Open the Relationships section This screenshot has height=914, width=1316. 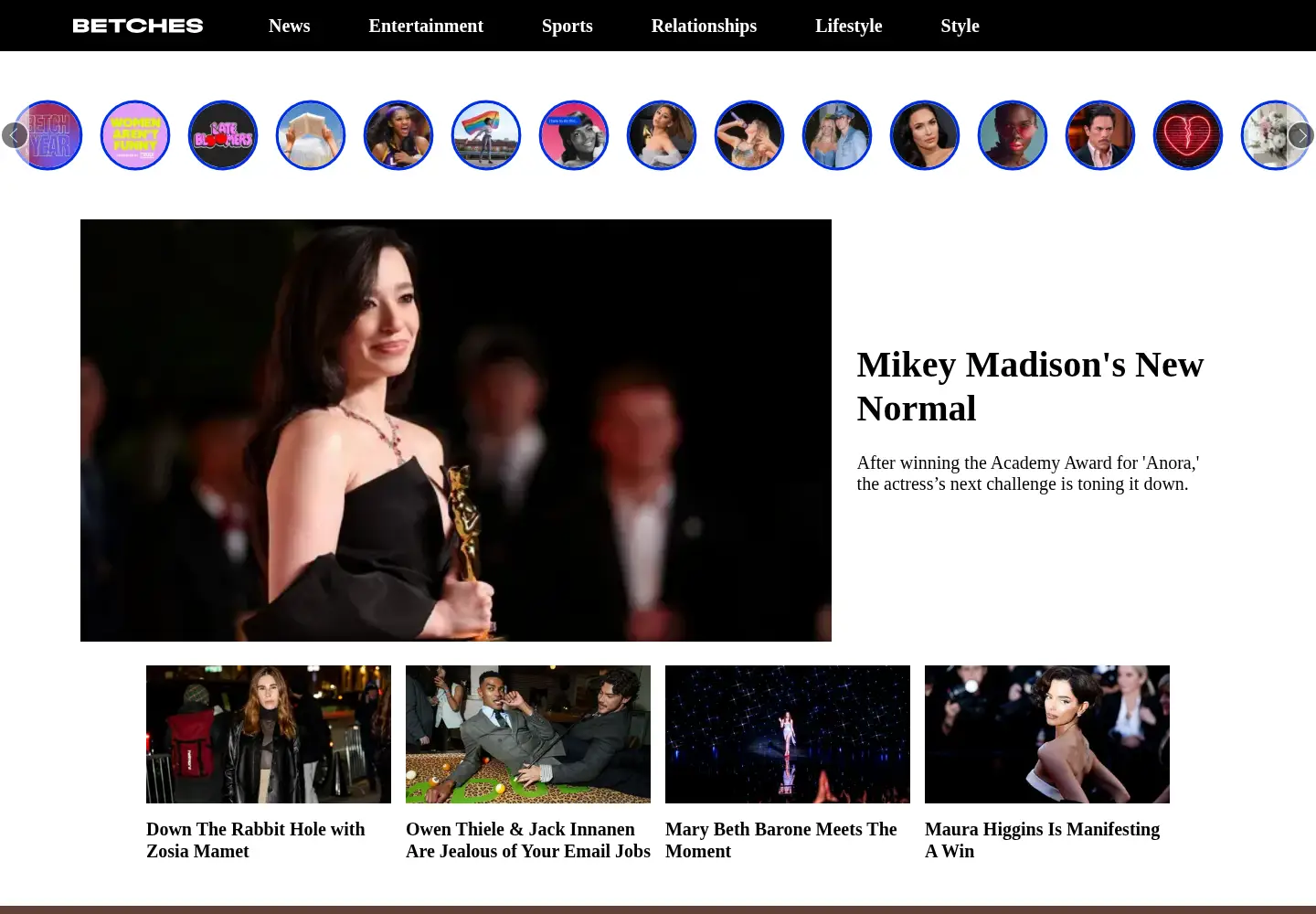click(x=704, y=26)
